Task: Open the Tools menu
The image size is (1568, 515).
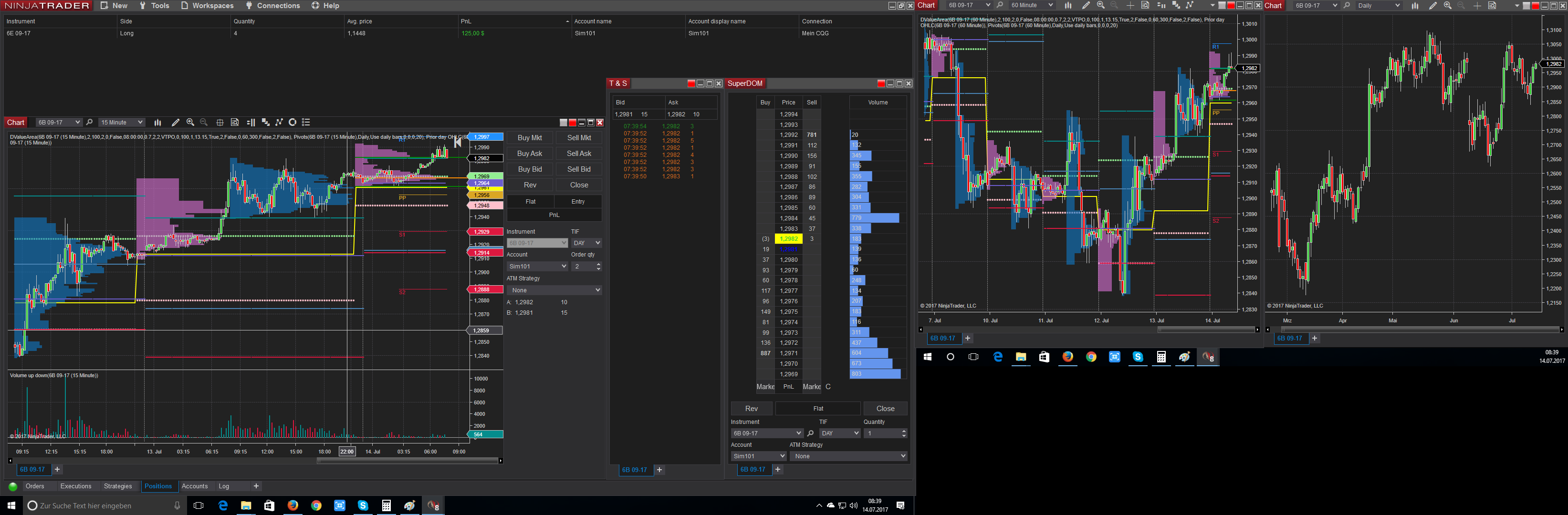Action: pos(154,5)
